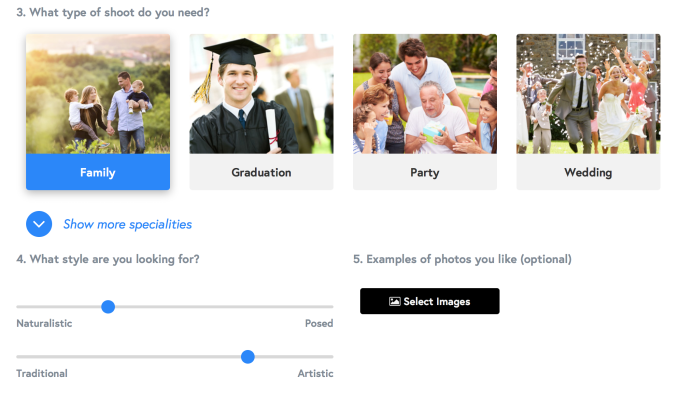Screen dimensions: 680x405
Task: Click the Naturalistic–Posed slider handle
Action: point(108,306)
